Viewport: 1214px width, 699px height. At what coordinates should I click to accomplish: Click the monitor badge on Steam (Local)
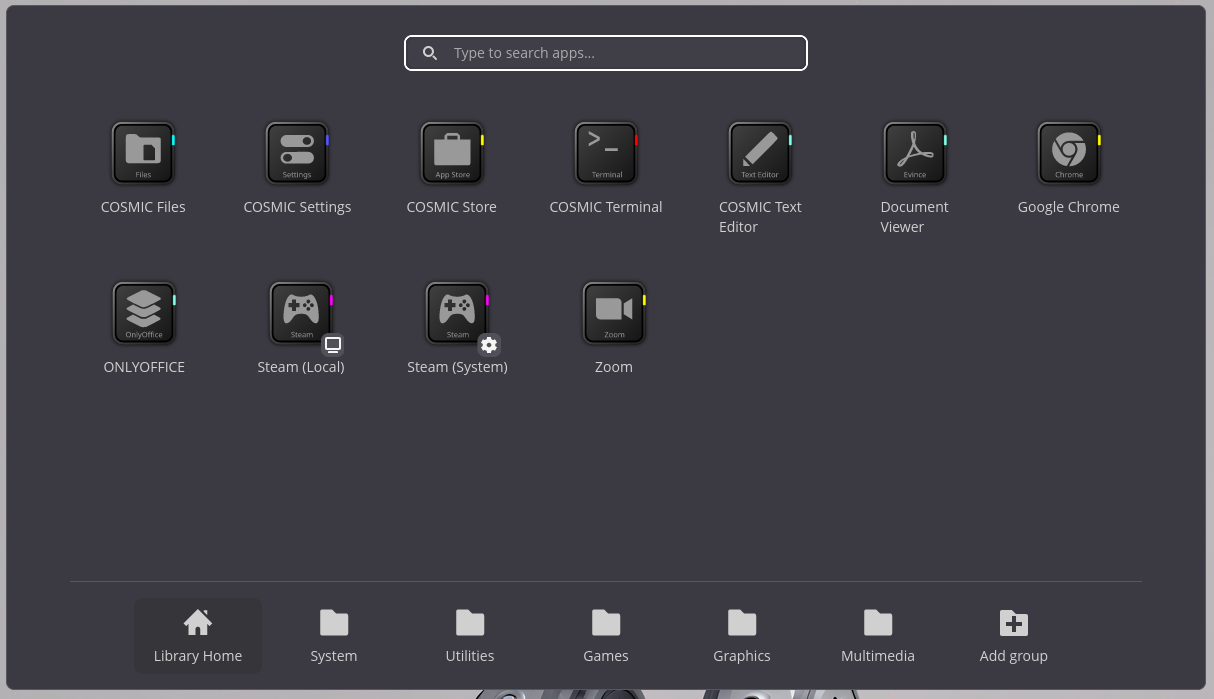(x=333, y=344)
